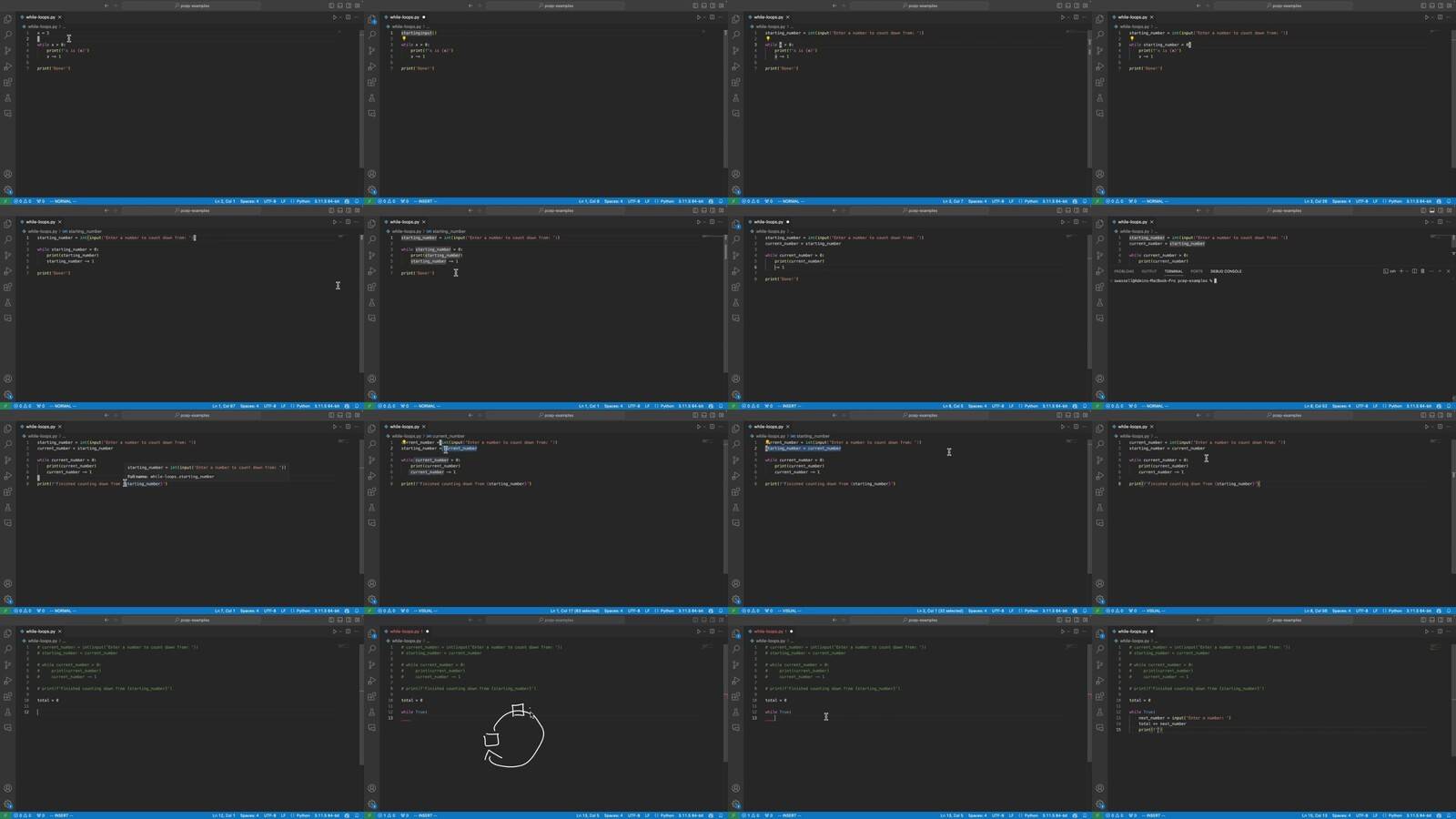Open errors and warnings count in the terminal-panel frame
Image resolution: width=1456 pixels, height=819 pixels.
[x=1115, y=406]
